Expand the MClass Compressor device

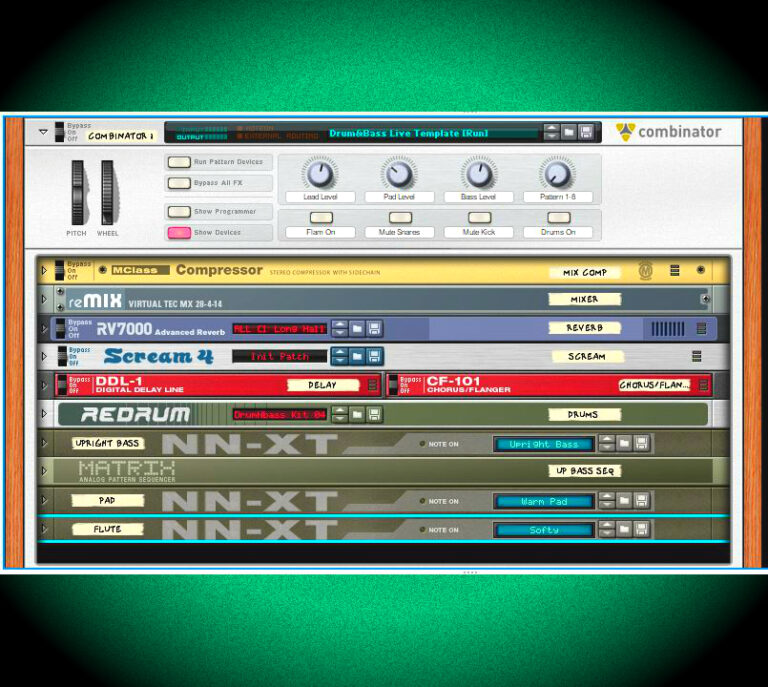(44, 270)
